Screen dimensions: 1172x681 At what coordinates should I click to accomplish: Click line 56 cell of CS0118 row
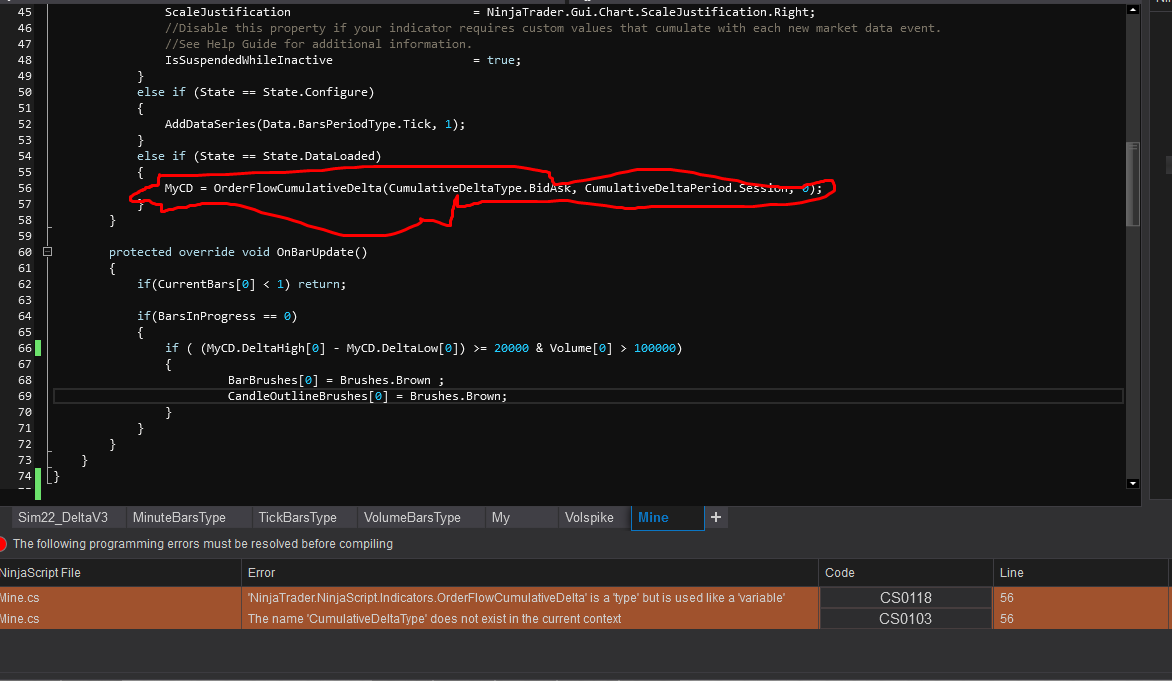[1080, 597]
